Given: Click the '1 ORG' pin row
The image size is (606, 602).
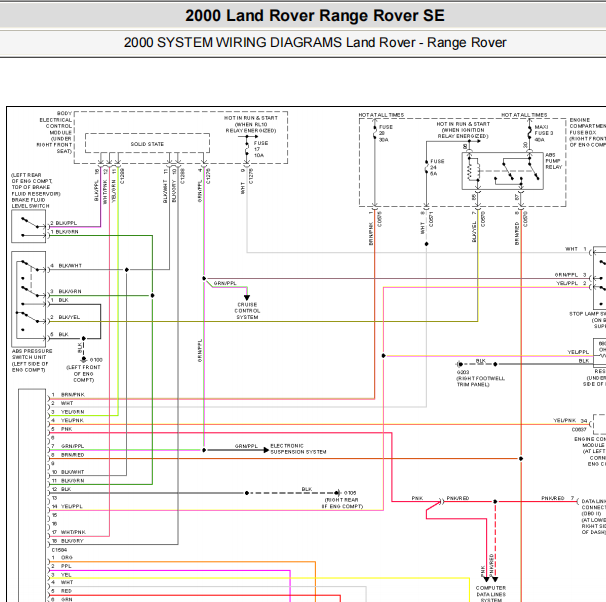Looking at the screenshot, I should click(x=62, y=558).
